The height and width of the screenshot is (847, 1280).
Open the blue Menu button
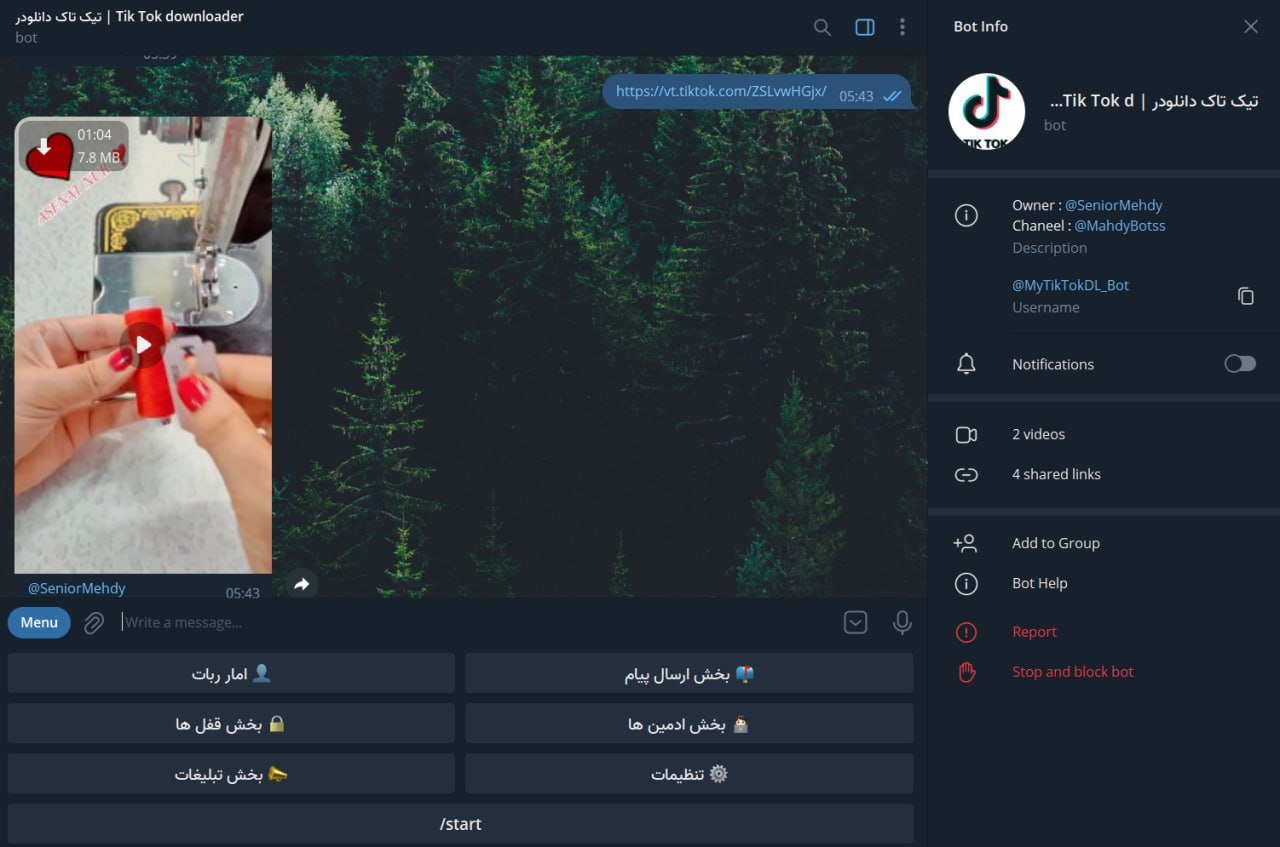pyautogui.click(x=39, y=622)
